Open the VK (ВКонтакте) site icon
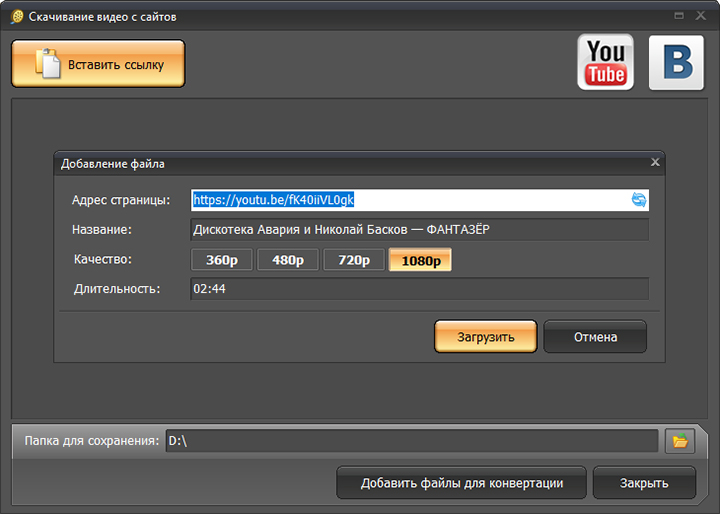The height and width of the screenshot is (514, 720). (676, 63)
